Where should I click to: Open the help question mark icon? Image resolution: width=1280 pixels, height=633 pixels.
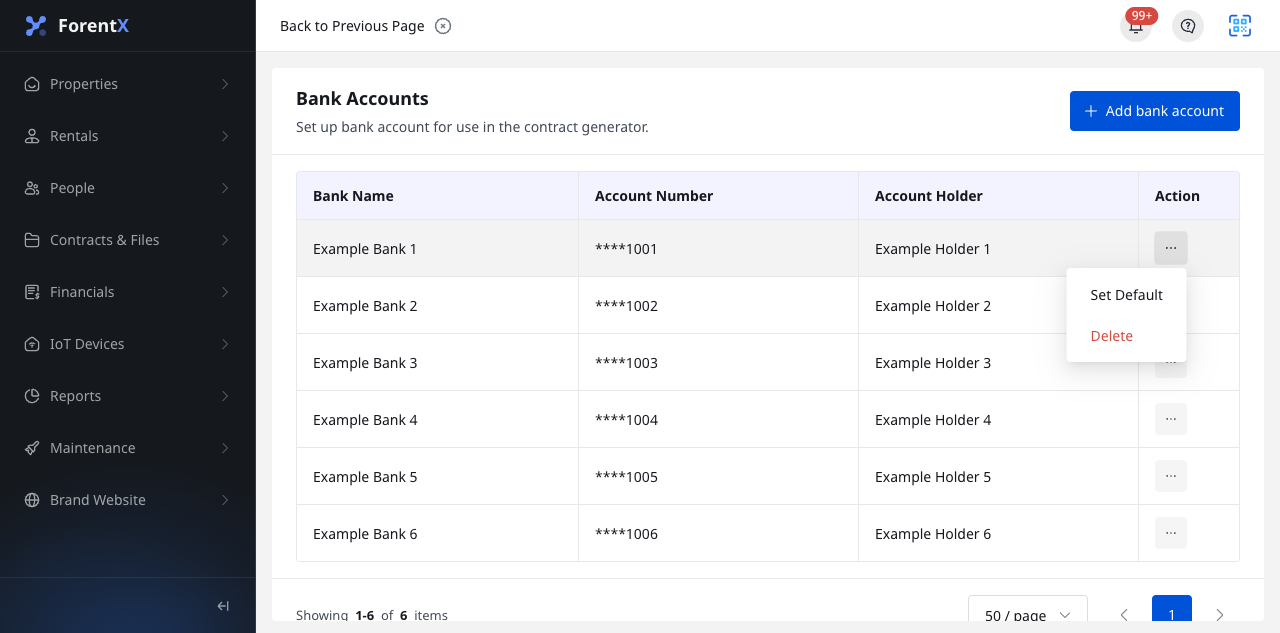[x=1188, y=26]
